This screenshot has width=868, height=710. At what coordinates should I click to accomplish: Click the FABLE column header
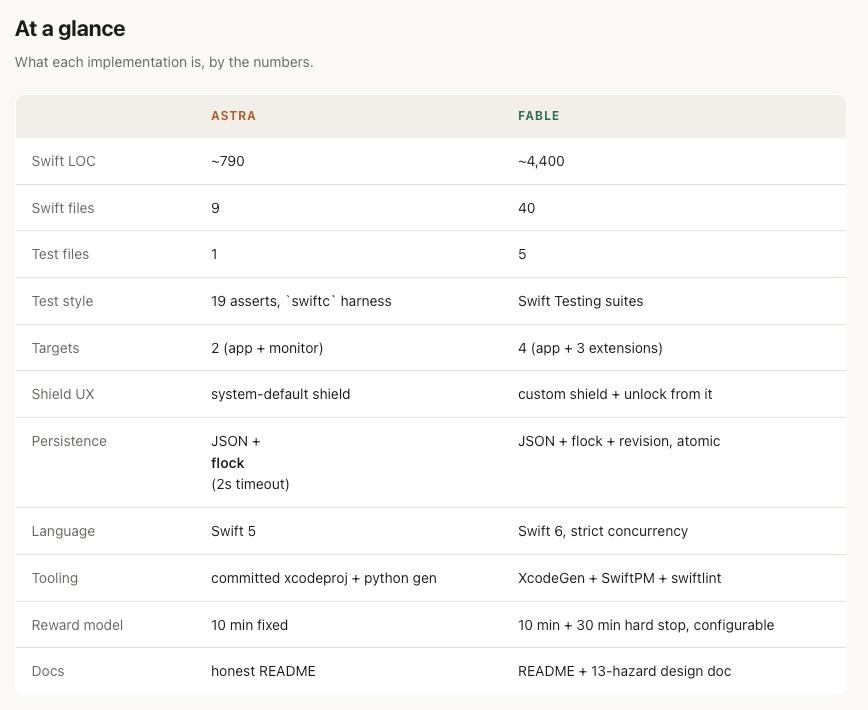(x=539, y=116)
